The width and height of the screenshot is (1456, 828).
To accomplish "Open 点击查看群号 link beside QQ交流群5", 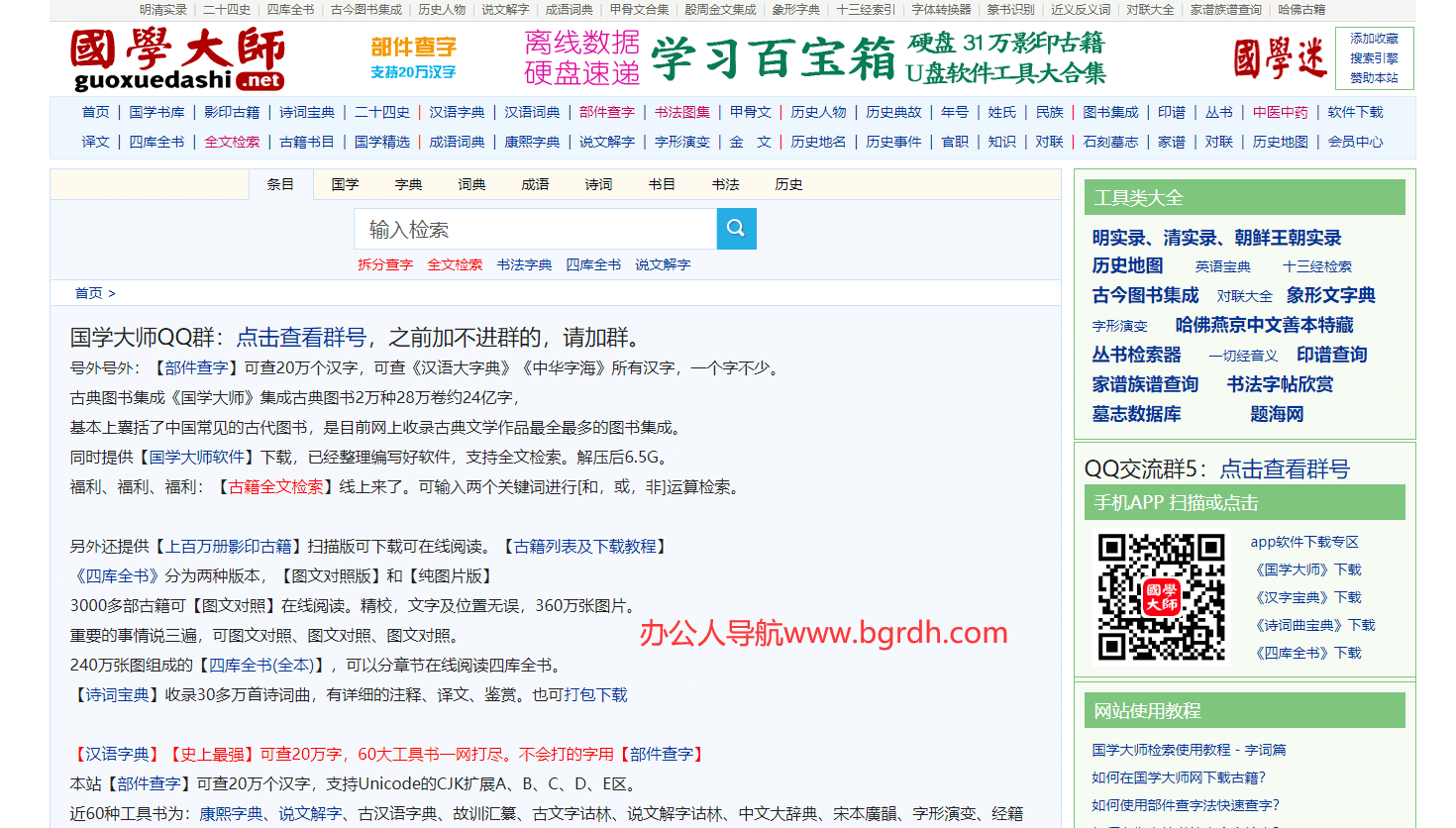I will tap(1284, 468).
